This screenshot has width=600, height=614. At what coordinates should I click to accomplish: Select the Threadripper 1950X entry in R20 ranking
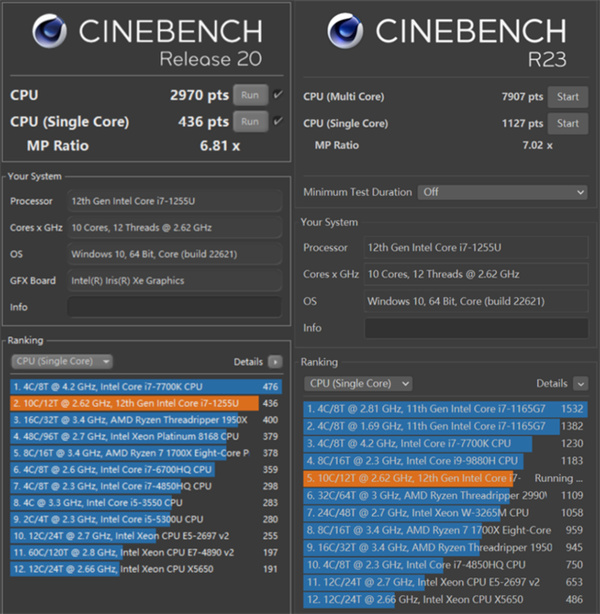pyautogui.click(x=146, y=420)
